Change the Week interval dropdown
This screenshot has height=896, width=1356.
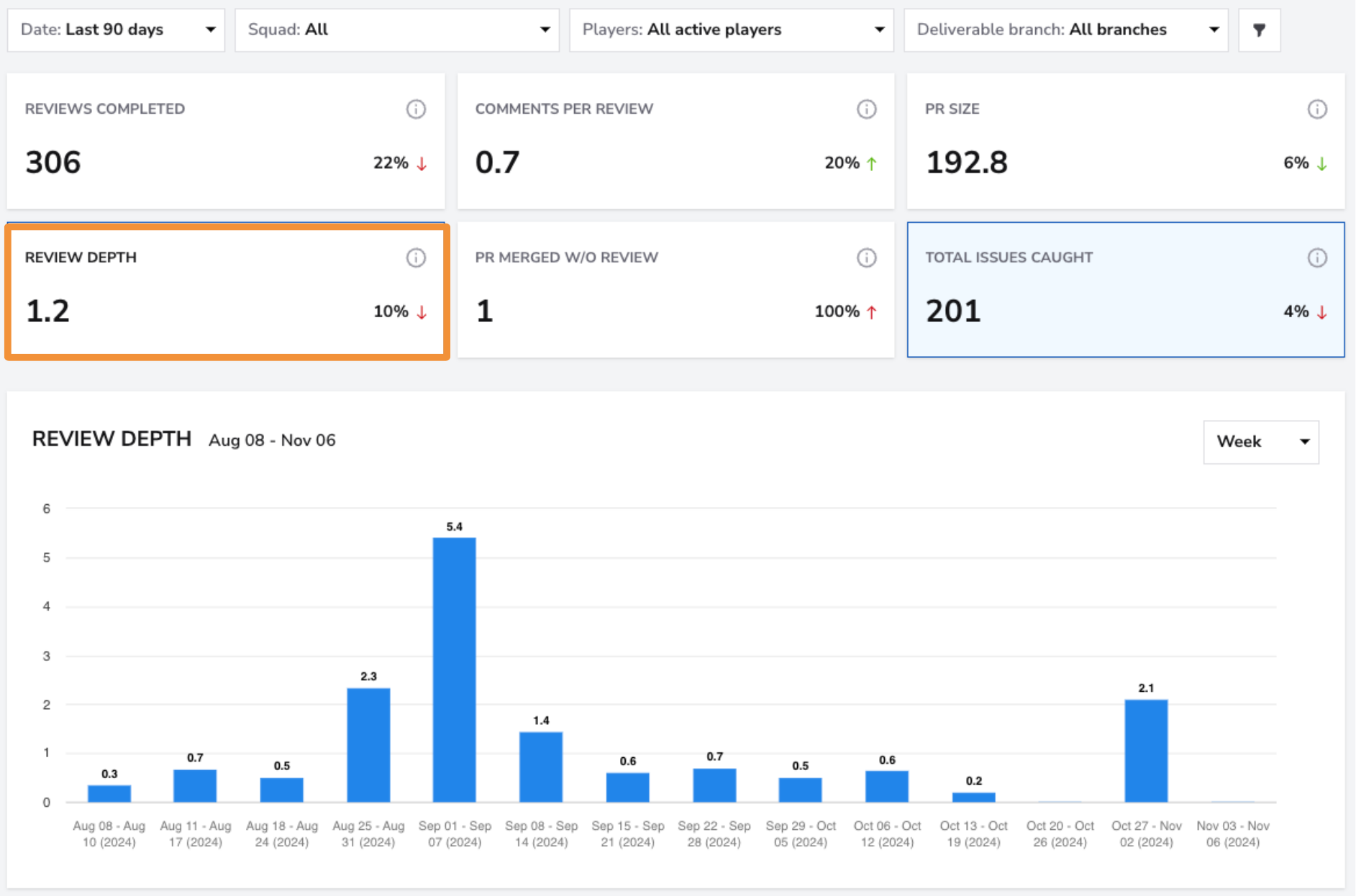[x=1261, y=442]
